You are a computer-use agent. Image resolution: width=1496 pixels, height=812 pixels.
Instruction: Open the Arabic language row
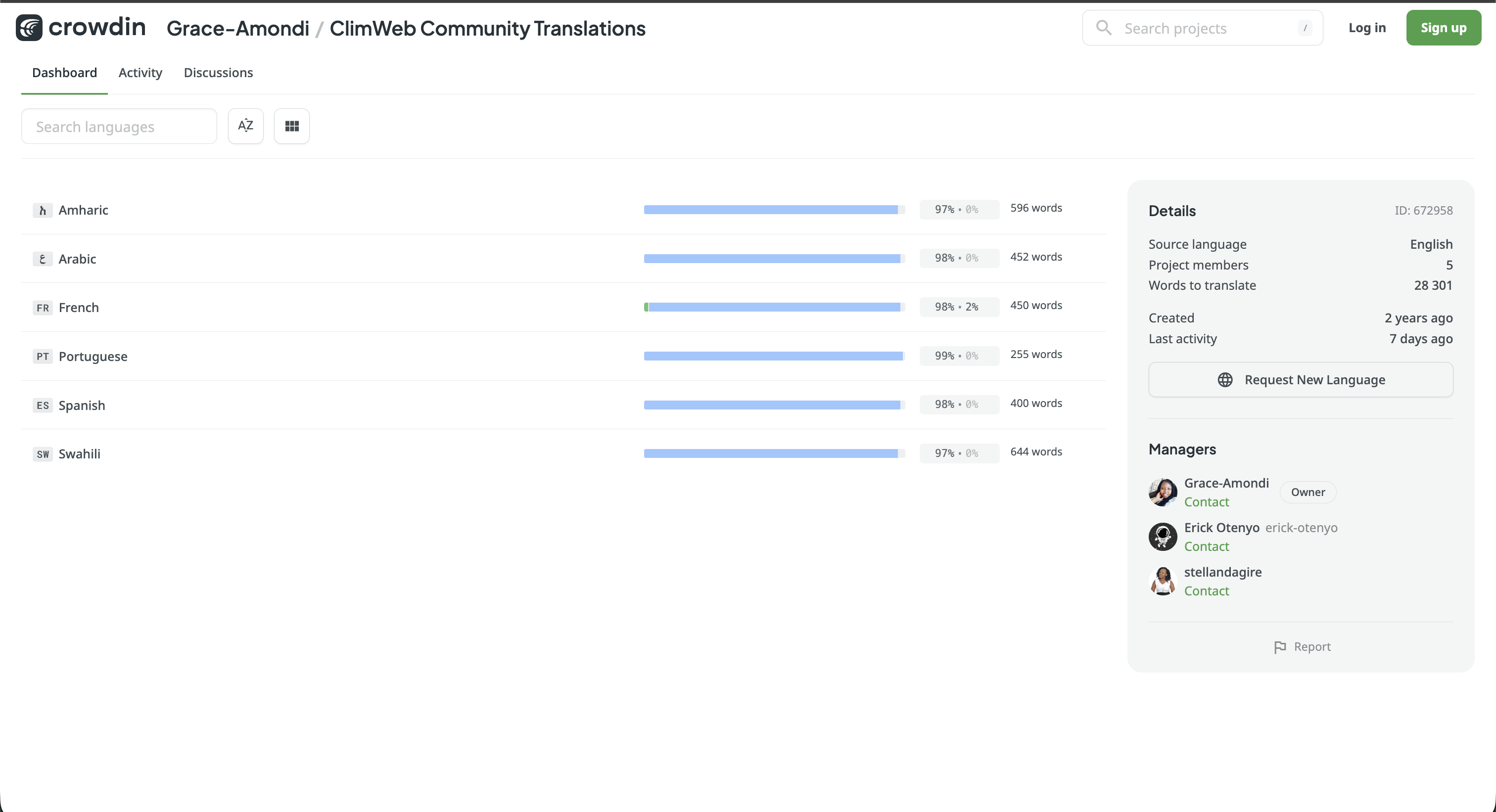(563, 259)
